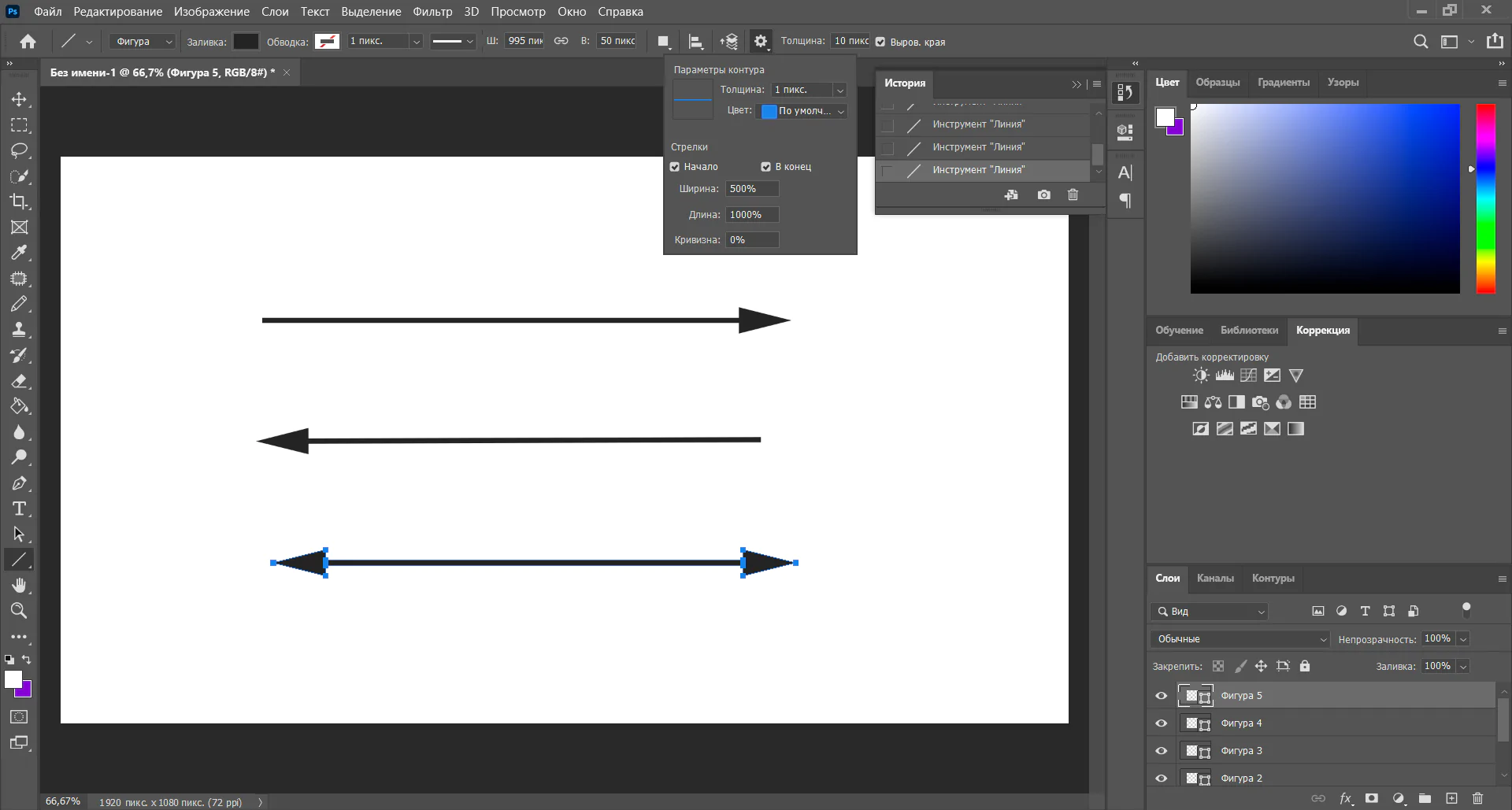This screenshot has width=1512, height=810.
Task: Select the Hand tool
Action: pos(19,585)
